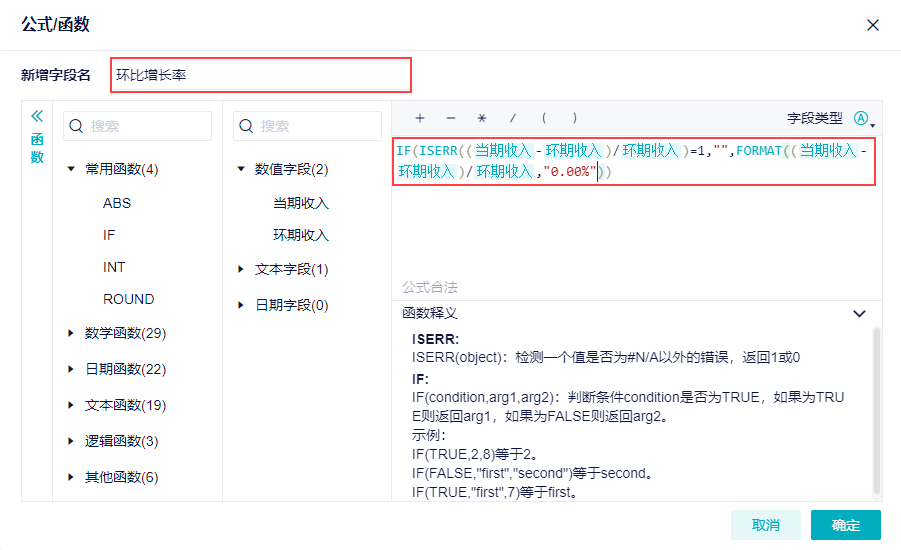901x550 pixels.
Task: Collapse the 常用函数(4) category
Action: 71,169
